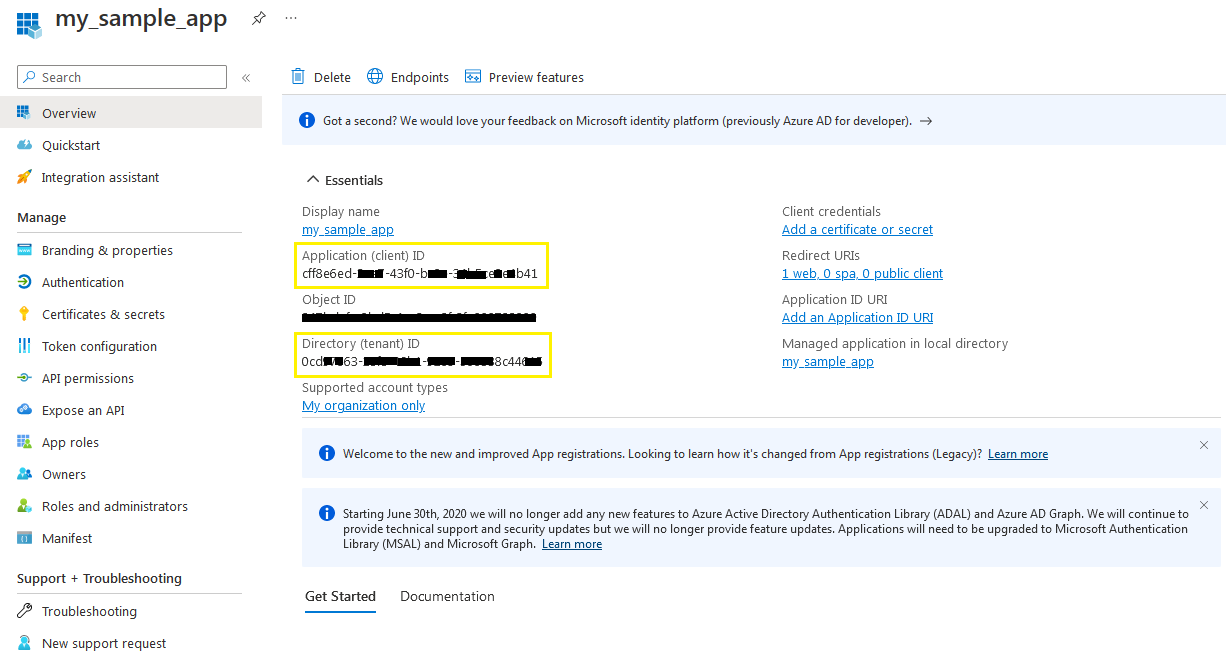Click Add a certificate or secret
1226x653 pixels.
tap(857, 229)
